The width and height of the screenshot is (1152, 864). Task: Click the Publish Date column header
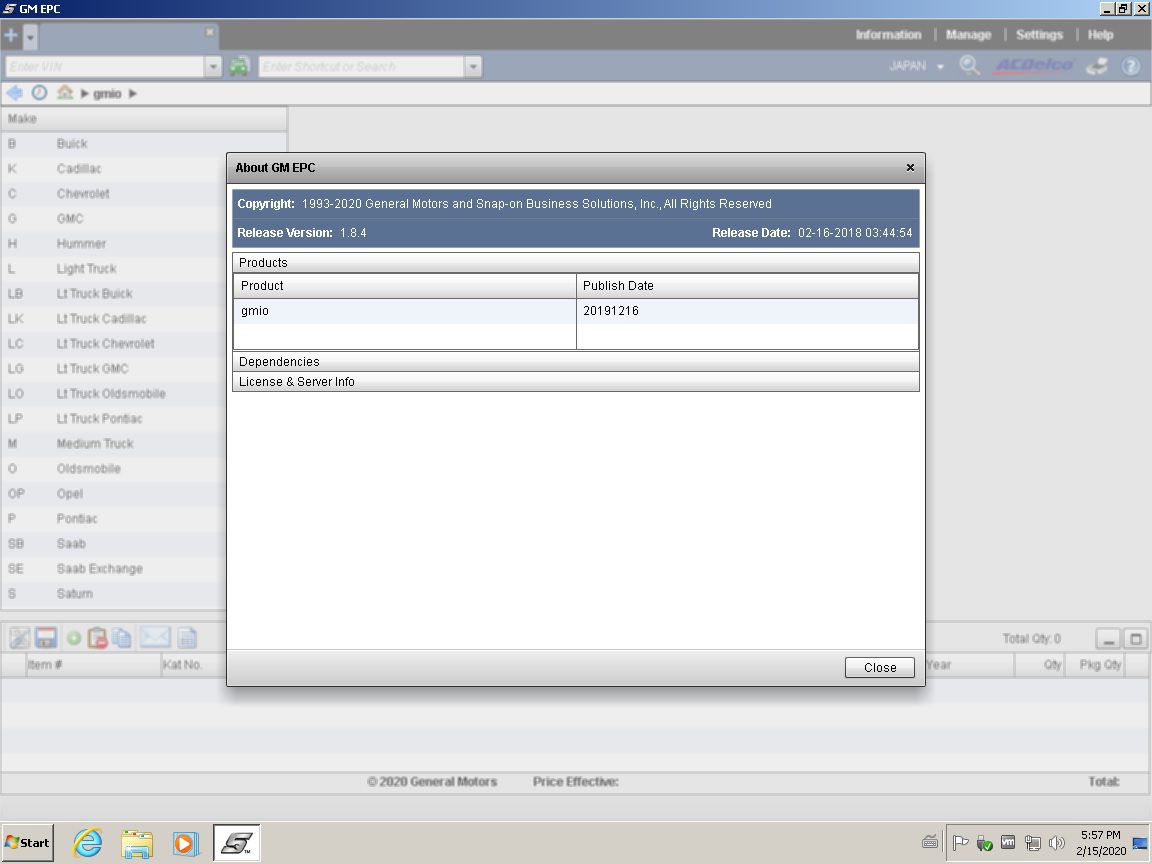pyautogui.click(x=747, y=286)
